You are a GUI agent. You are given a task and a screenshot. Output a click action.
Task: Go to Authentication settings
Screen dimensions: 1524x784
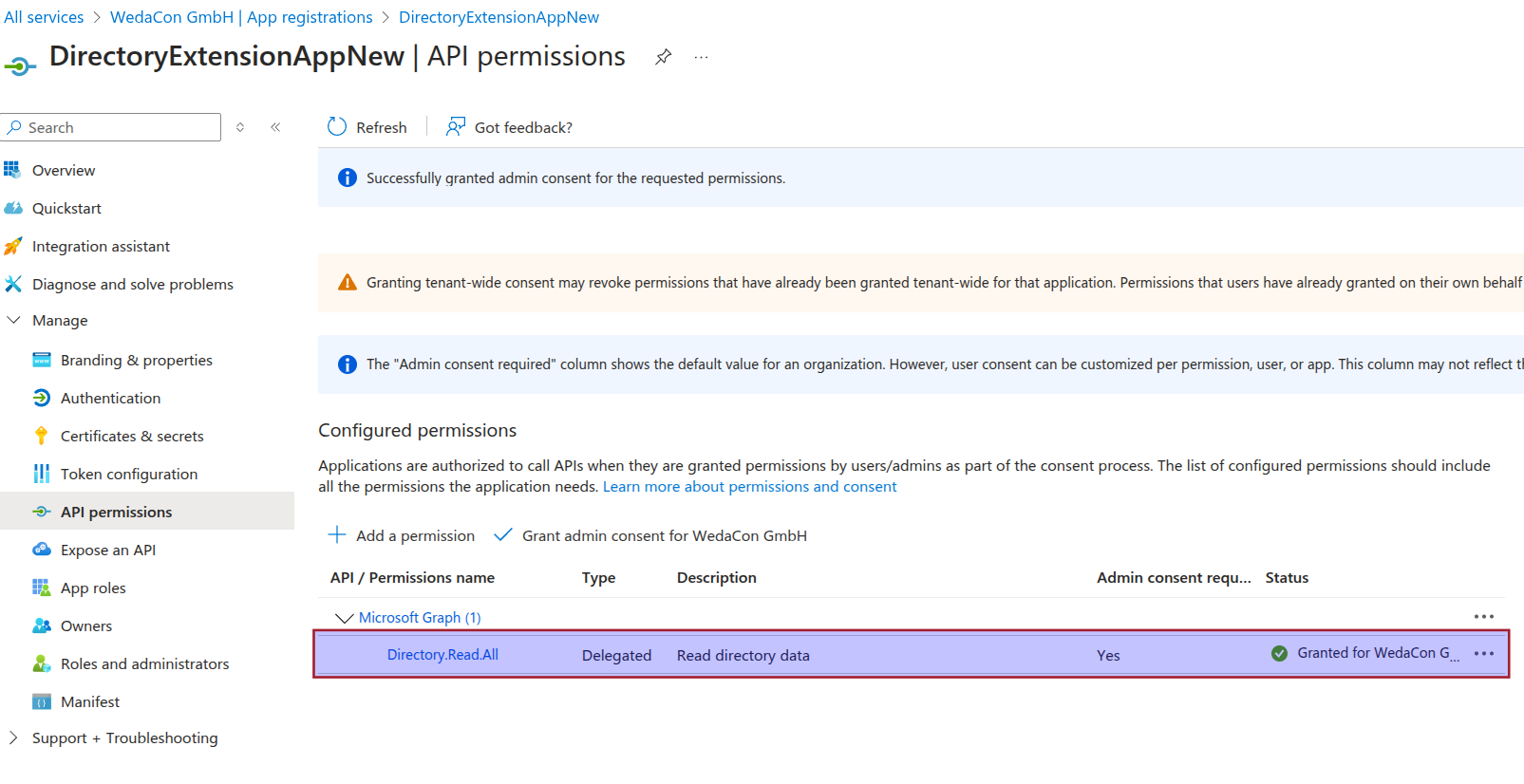(110, 398)
